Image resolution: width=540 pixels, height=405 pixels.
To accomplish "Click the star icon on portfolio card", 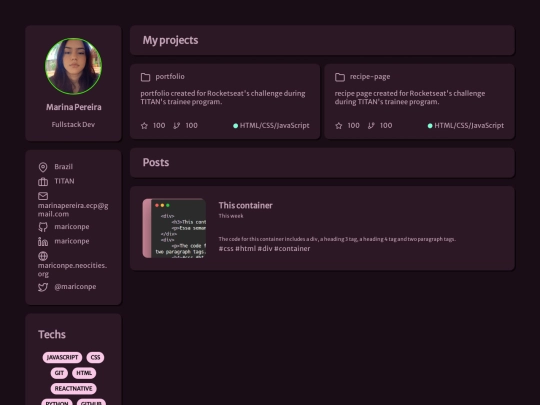I will pos(144,126).
